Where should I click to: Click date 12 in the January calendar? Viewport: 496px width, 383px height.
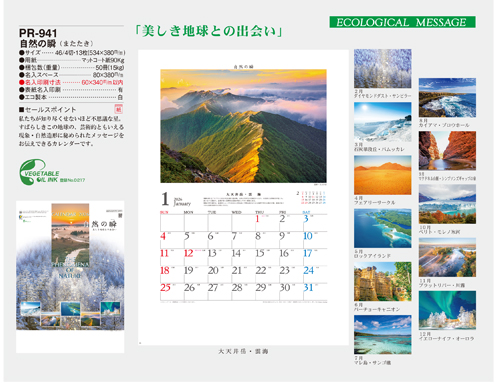(189, 253)
